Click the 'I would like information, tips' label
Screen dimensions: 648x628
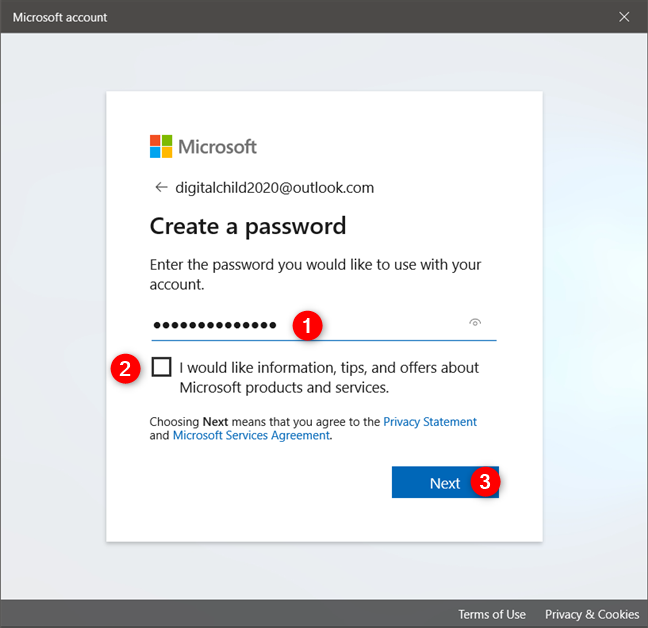point(329,377)
